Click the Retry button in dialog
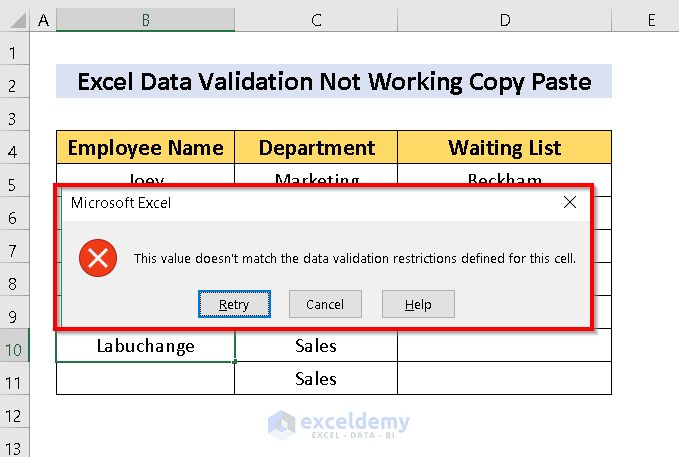Image resolution: width=679 pixels, height=457 pixels. tap(234, 304)
